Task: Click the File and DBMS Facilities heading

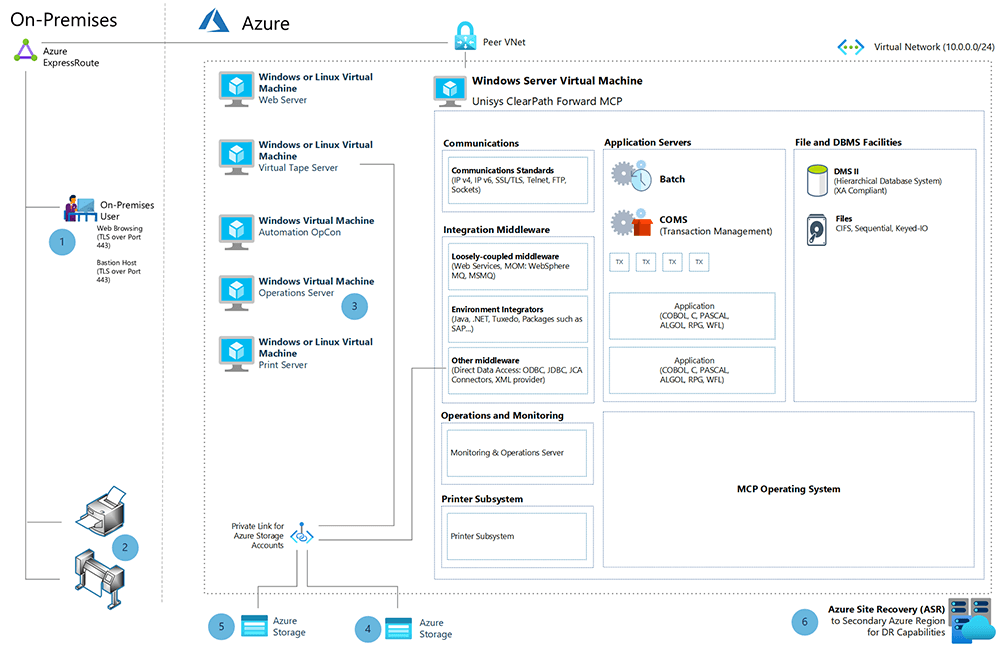Action: (x=848, y=142)
